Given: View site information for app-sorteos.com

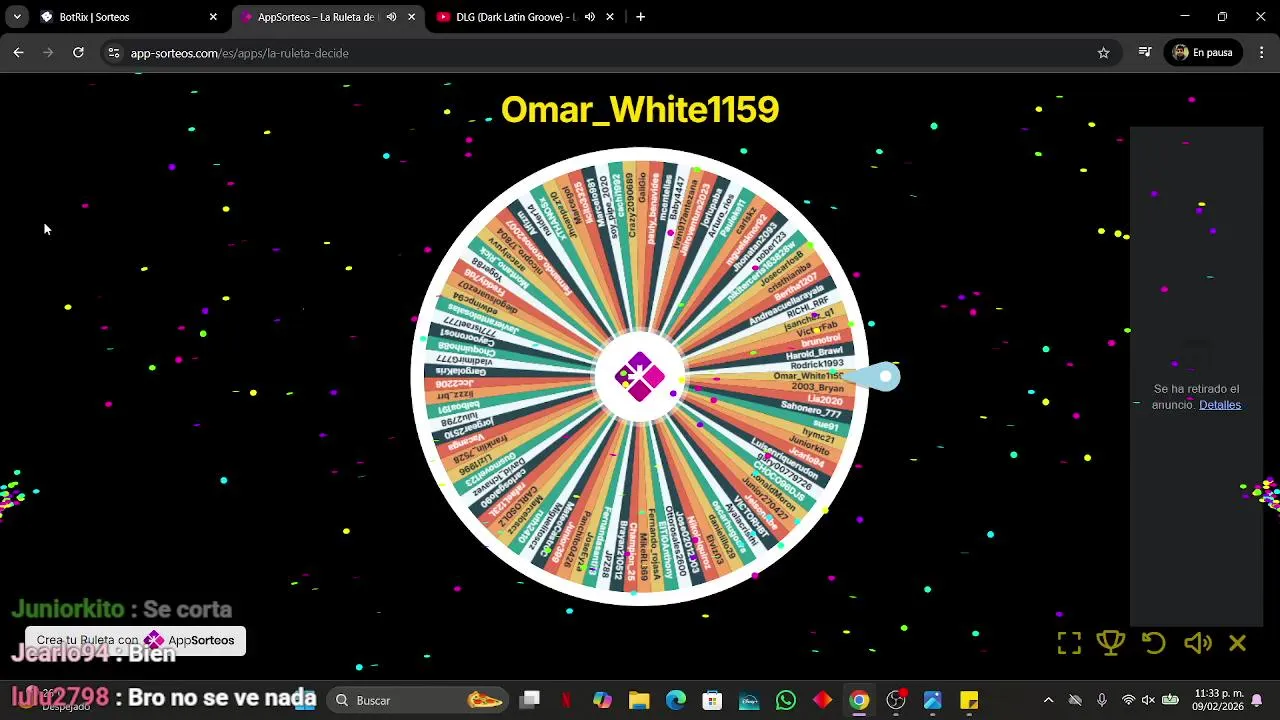Looking at the screenshot, I should pos(114,53).
